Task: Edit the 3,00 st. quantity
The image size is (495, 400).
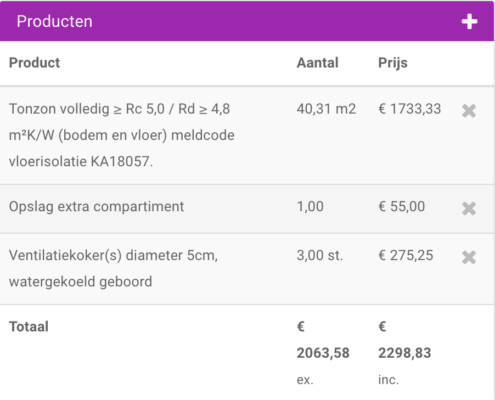Action: click(320, 256)
